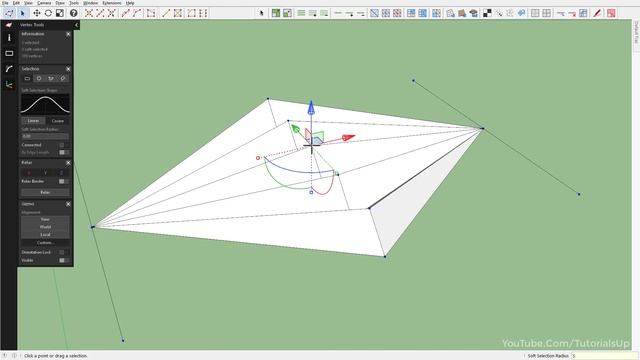Open the Edit menu
The height and width of the screenshot is (360, 640).
click(16, 3)
